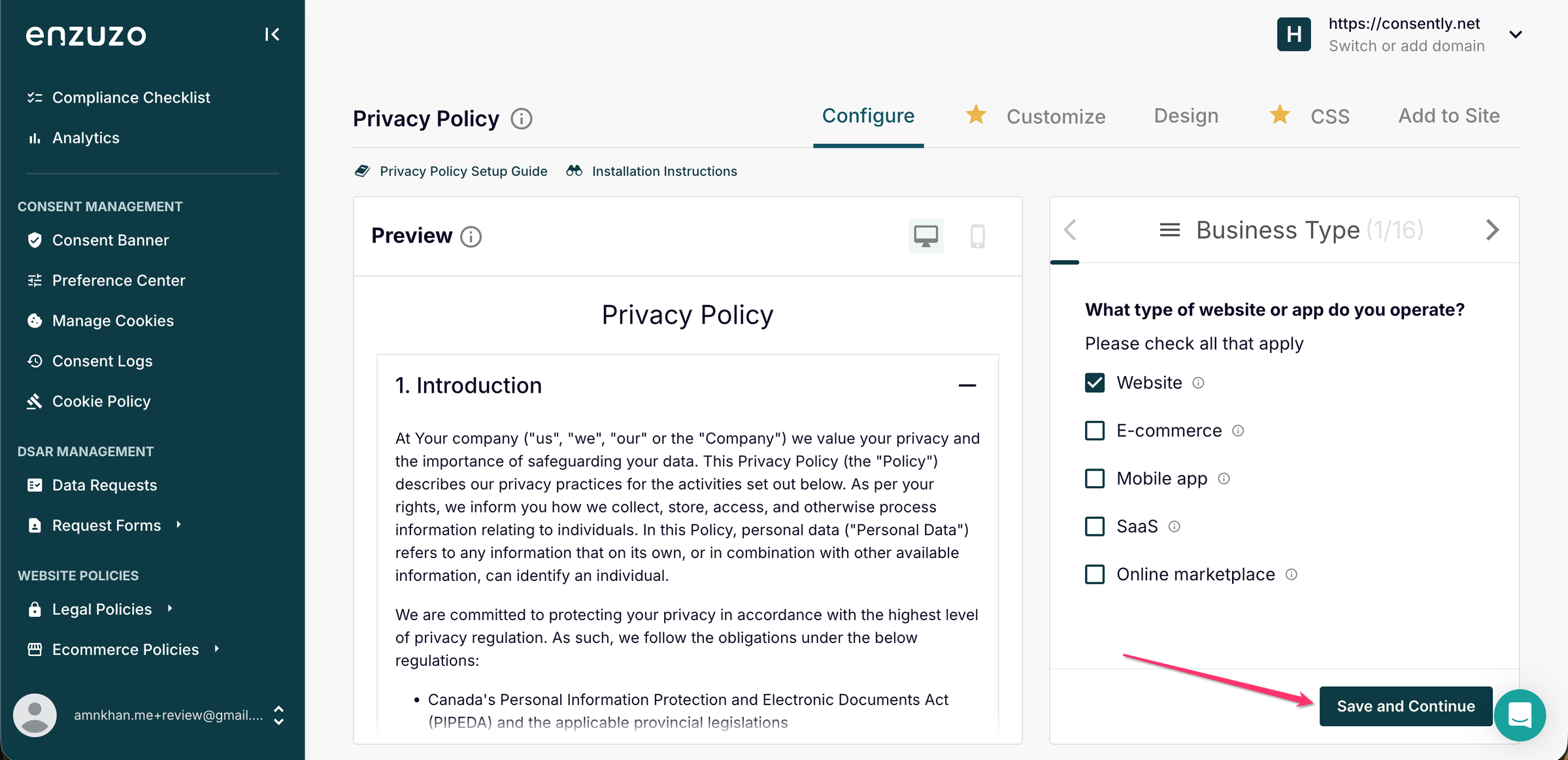This screenshot has width=1568, height=760.
Task: Open Installation Instructions link
Action: 664,171
